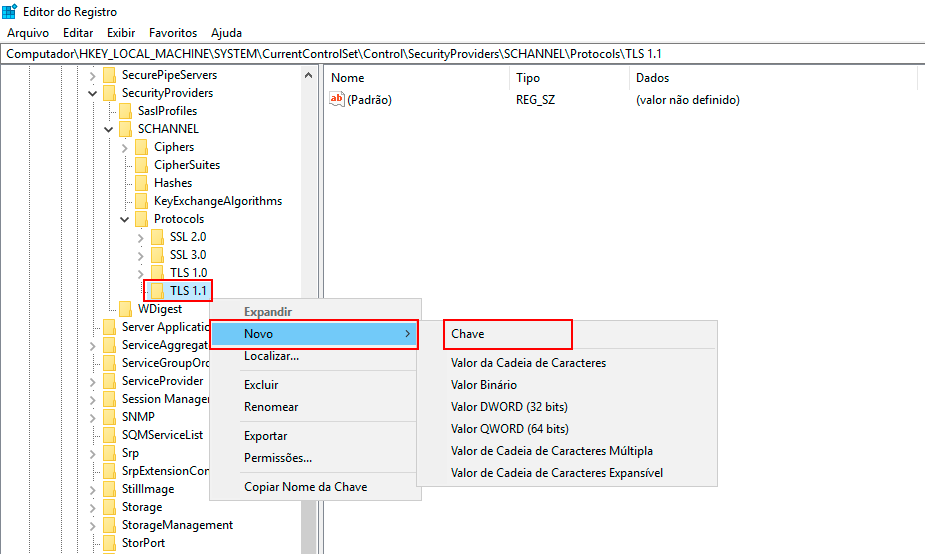Screen dimensions: 925x554
Task: Select Valor DWORD (32 bits) option
Action: point(509,407)
